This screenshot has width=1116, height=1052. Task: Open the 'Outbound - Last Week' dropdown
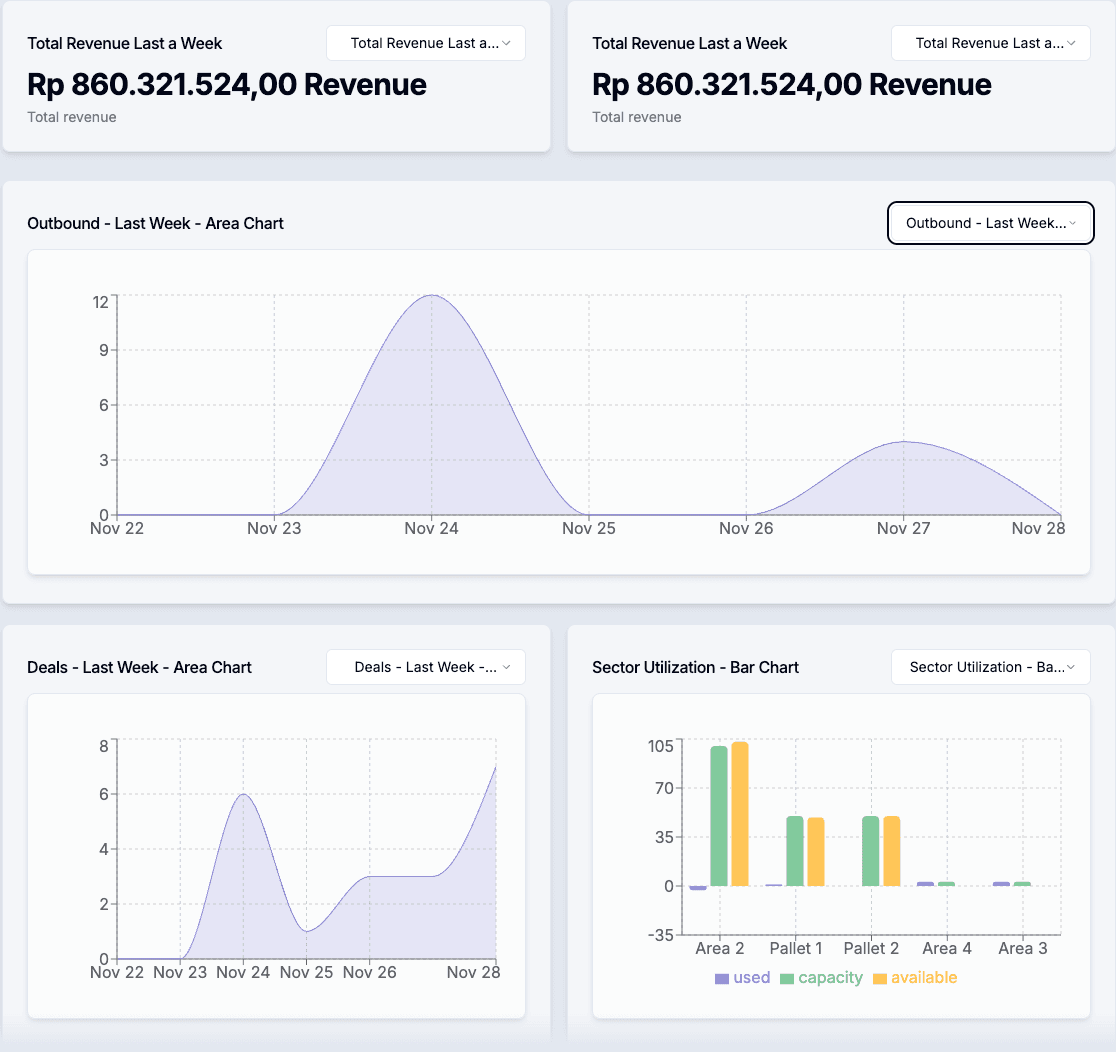(x=990, y=223)
